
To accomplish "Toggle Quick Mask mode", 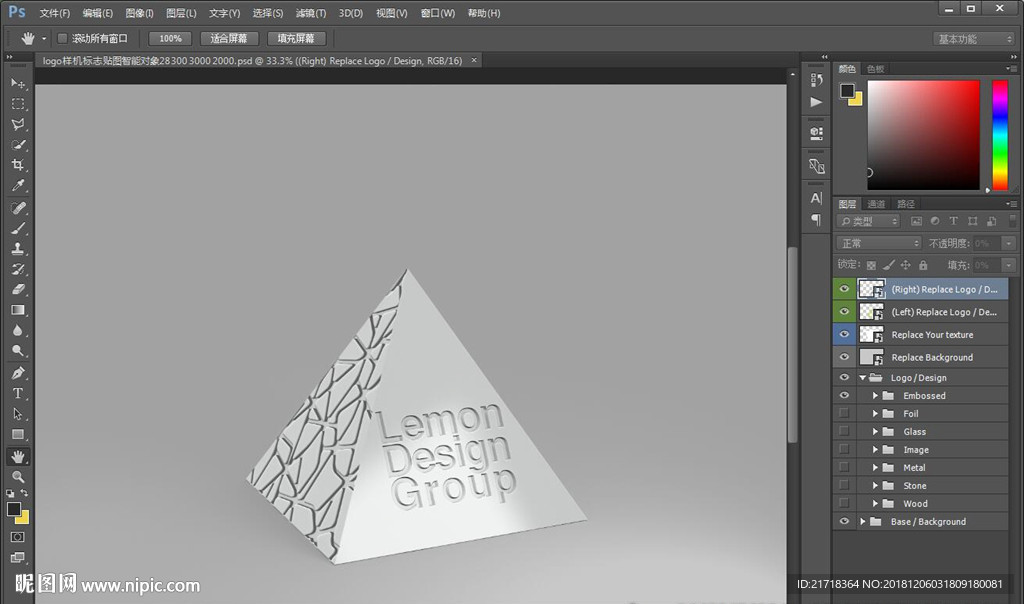I will coord(18,537).
